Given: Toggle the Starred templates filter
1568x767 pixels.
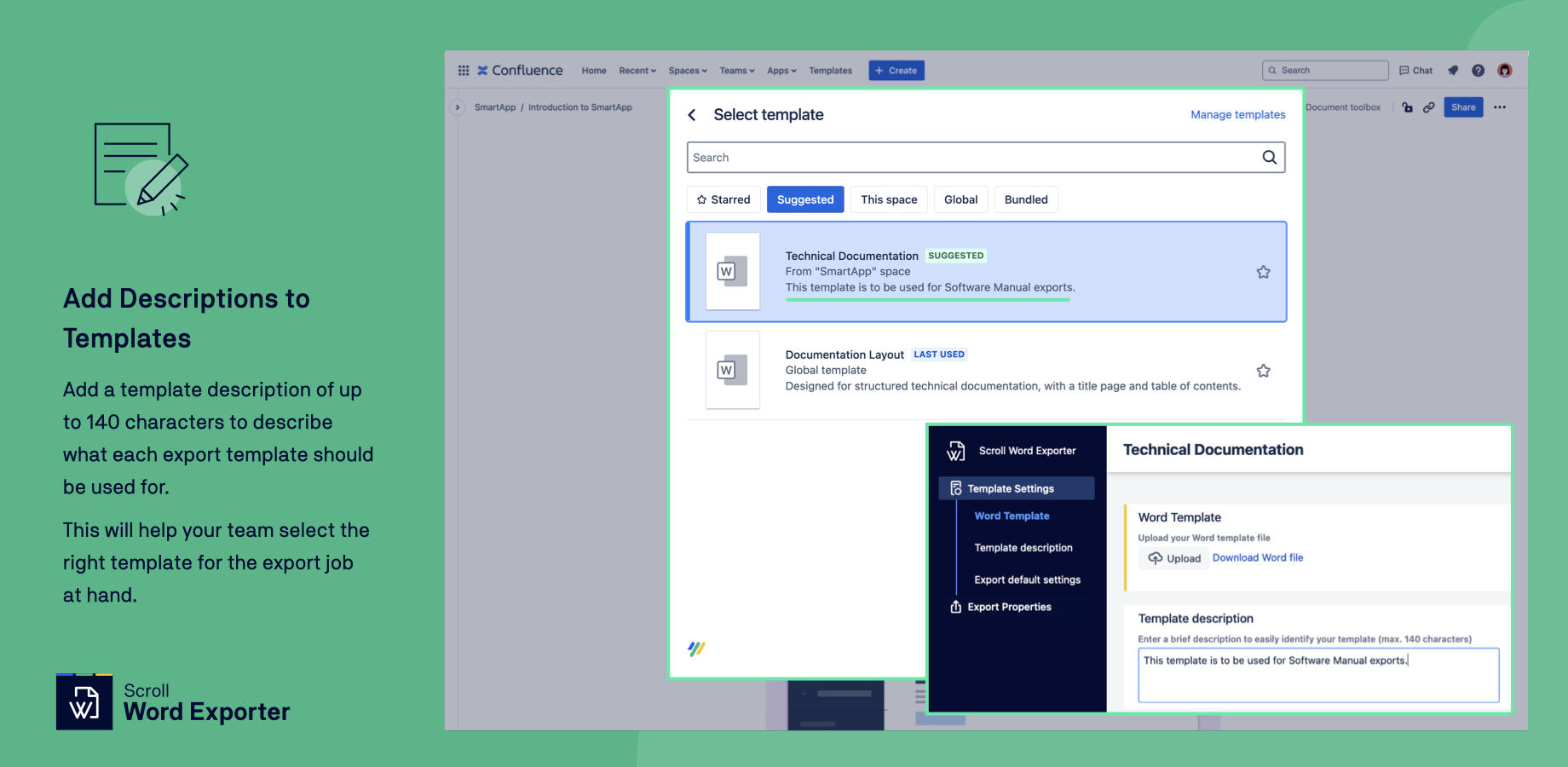Looking at the screenshot, I should 723,199.
